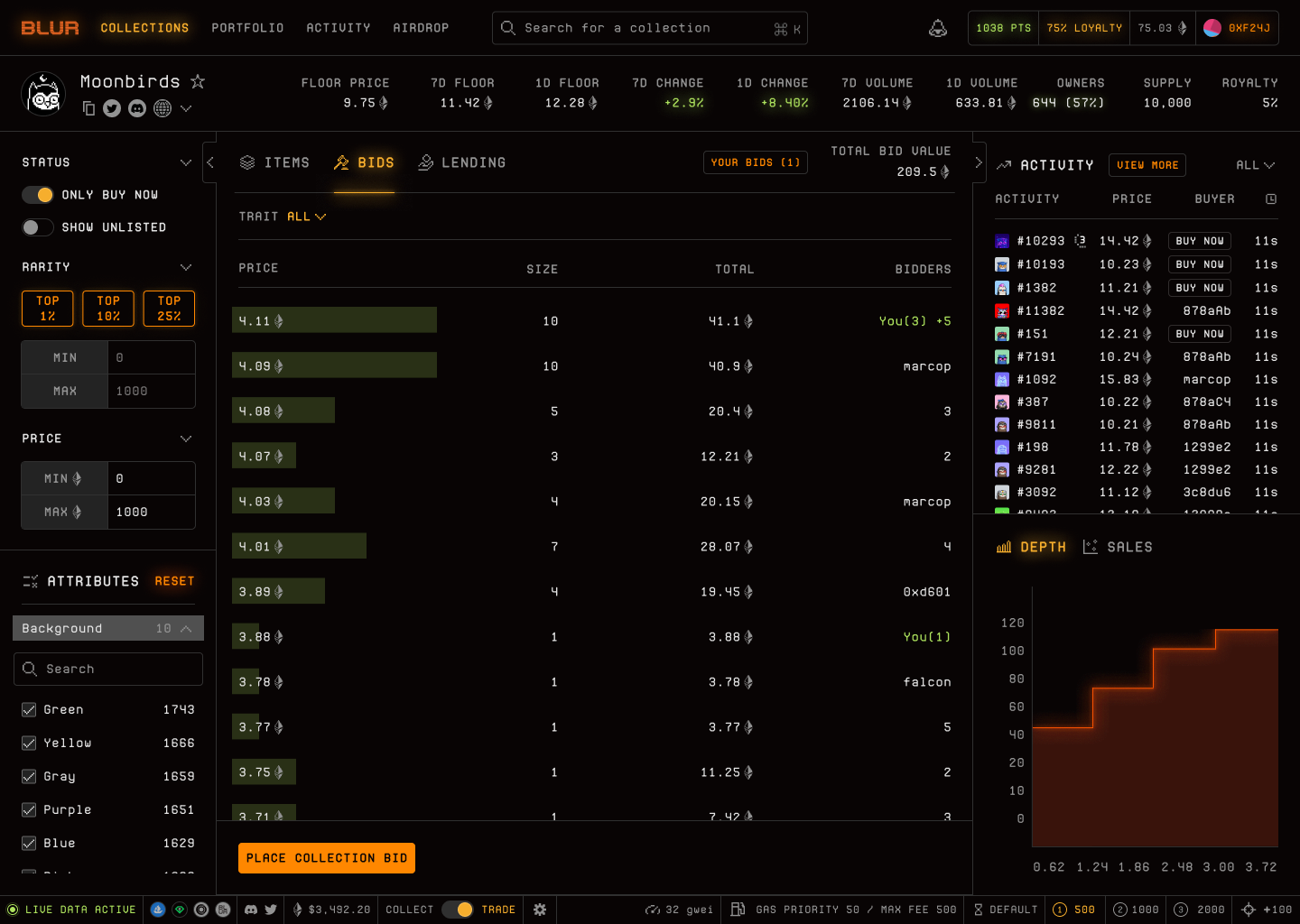Click the third marketplace icon in footer
Viewport: 1300px width, 924px height.
click(201, 910)
